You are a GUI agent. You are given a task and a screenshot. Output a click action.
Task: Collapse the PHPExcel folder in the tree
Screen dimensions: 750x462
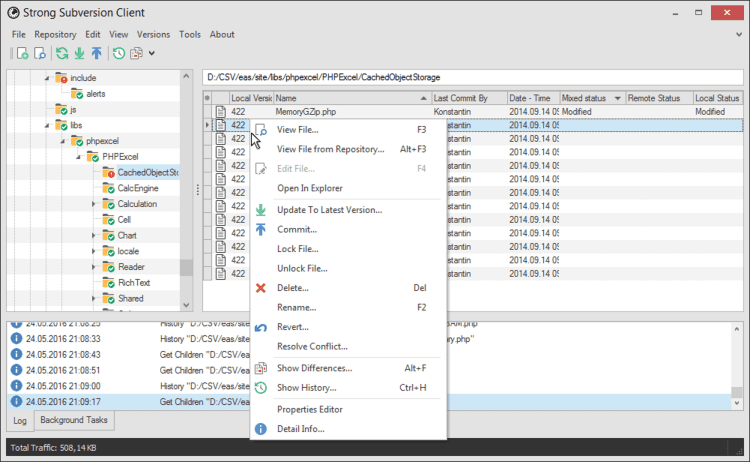pyautogui.click(x=78, y=157)
